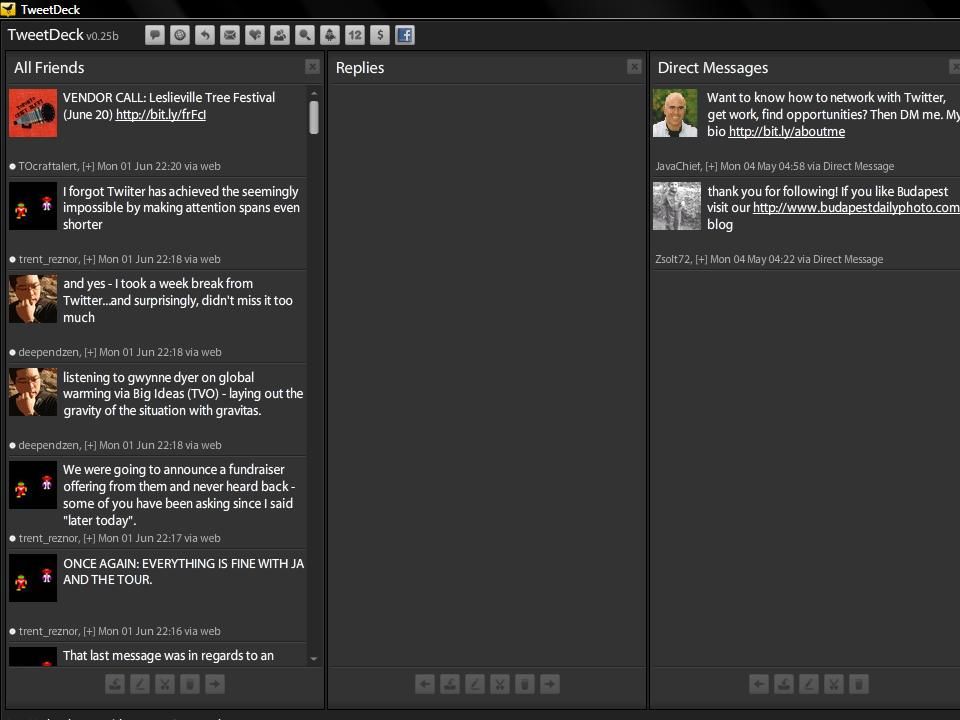Click the pencil filter icon under Replies
960x720 pixels.
475,684
